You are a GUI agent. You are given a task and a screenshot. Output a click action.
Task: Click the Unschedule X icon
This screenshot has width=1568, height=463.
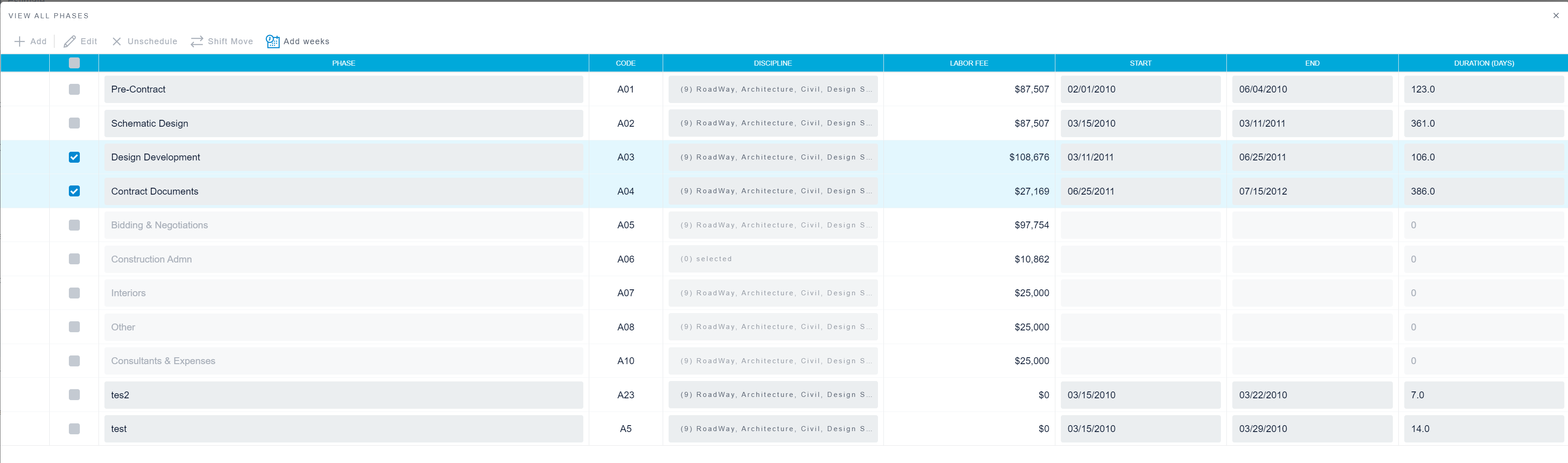point(116,41)
